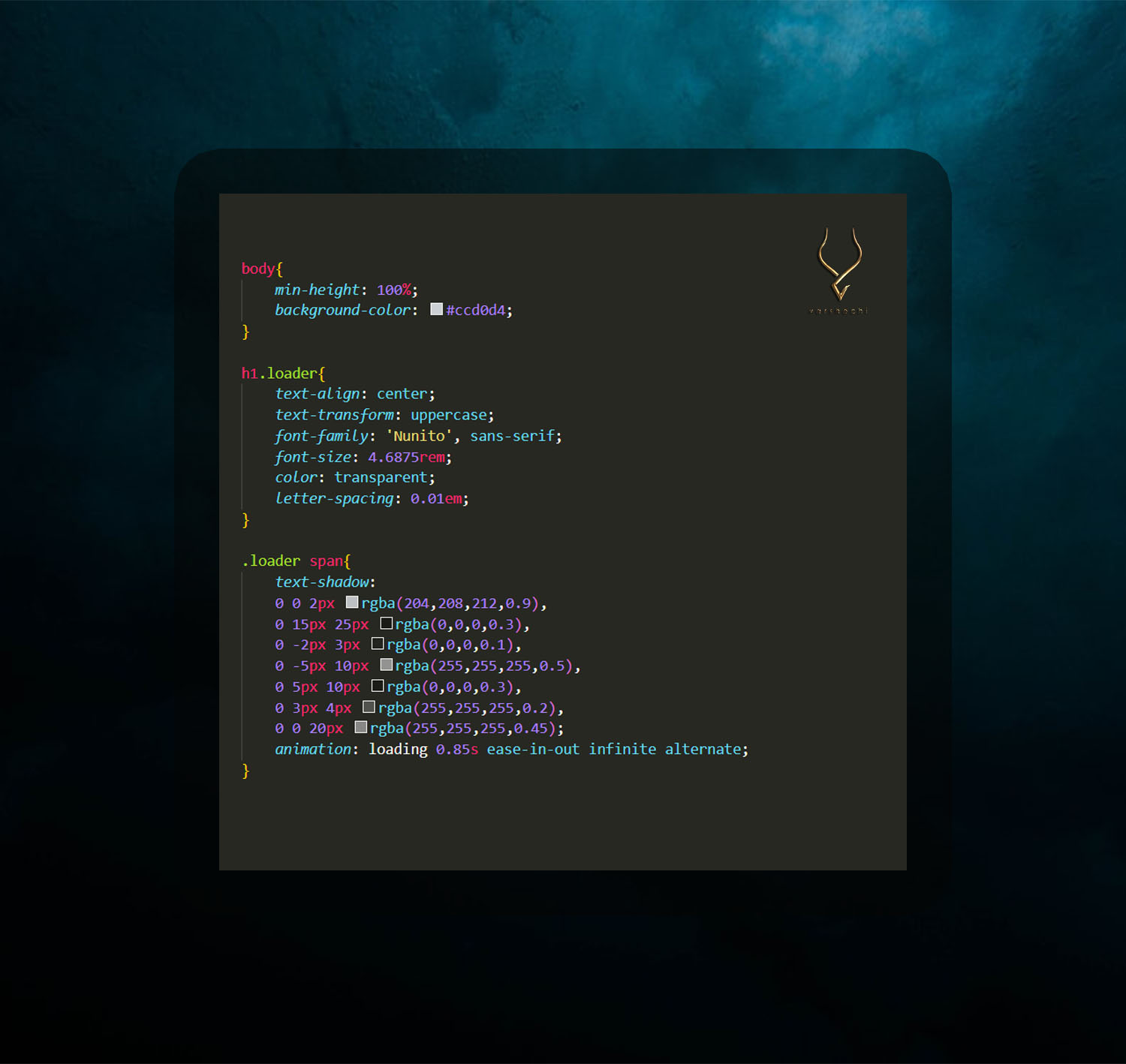Pick the rgba(255,255,255,0.5) color swatch
The width and height of the screenshot is (1126, 1064).
[386, 665]
